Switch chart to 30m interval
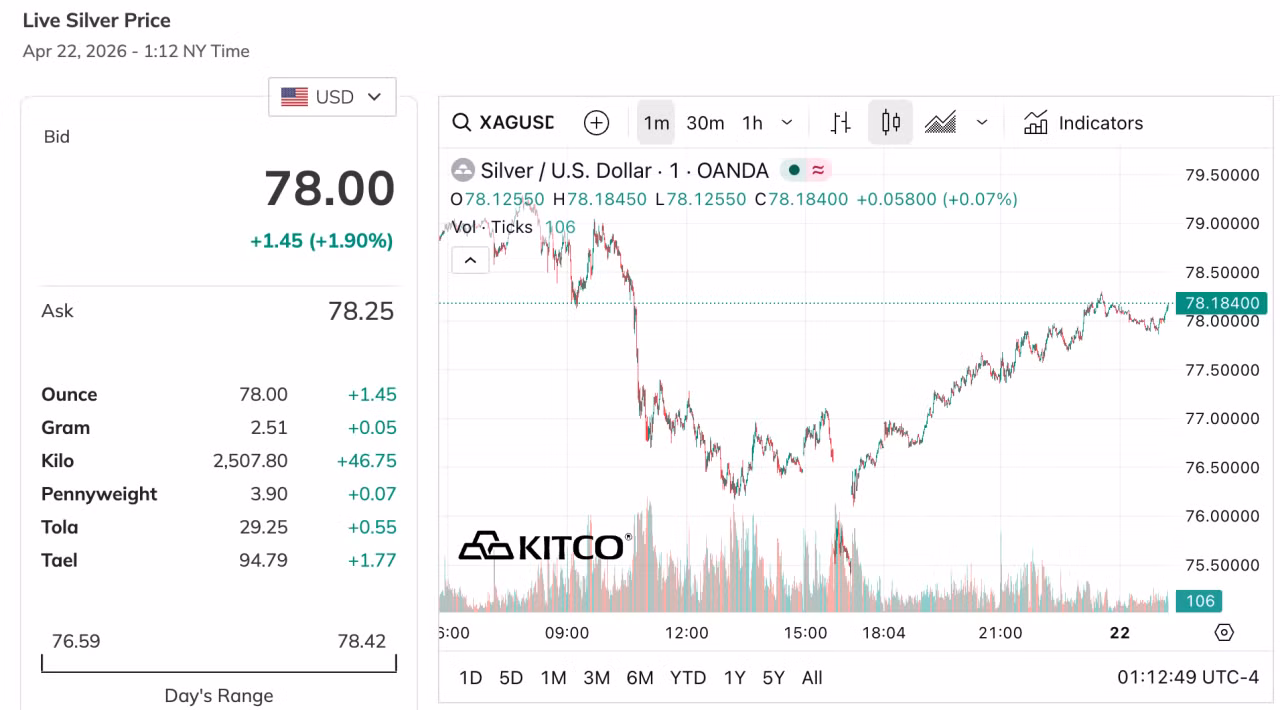 pyautogui.click(x=705, y=123)
